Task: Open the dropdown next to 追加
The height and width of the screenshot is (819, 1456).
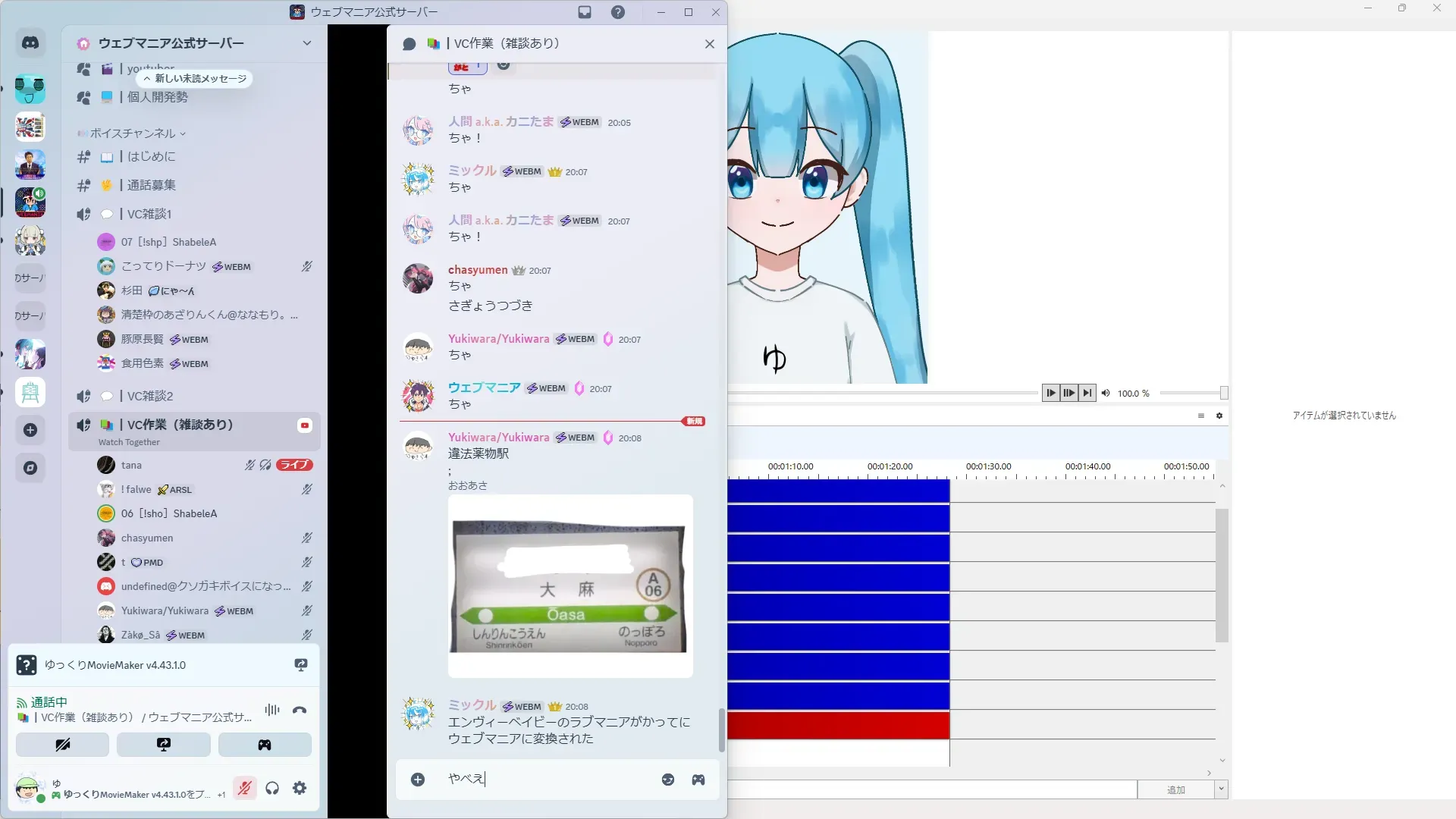Action: (1221, 789)
